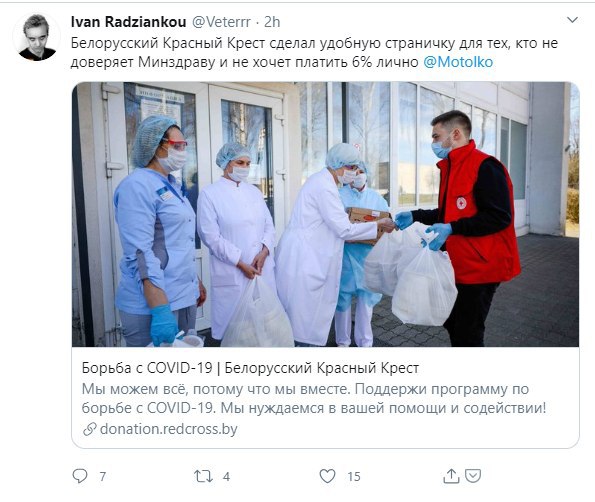This screenshot has height=502, width=595.
Task: Click the retweet arrows icon
Action: tap(203, 476)
